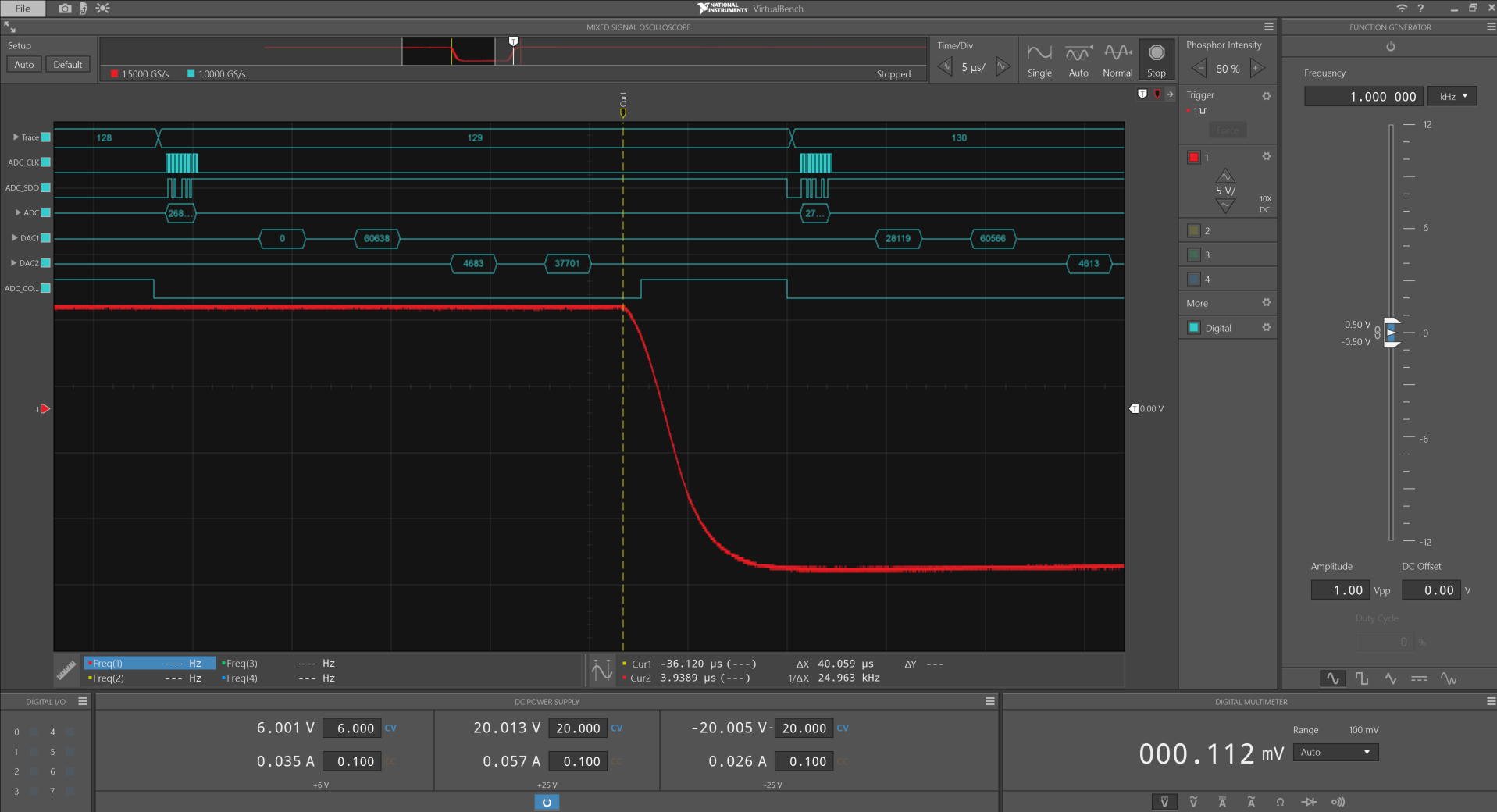Viewport: 1497px width, 812px height.
Task: Open Trigger settings gear
Action: (x=1267, y=95)
